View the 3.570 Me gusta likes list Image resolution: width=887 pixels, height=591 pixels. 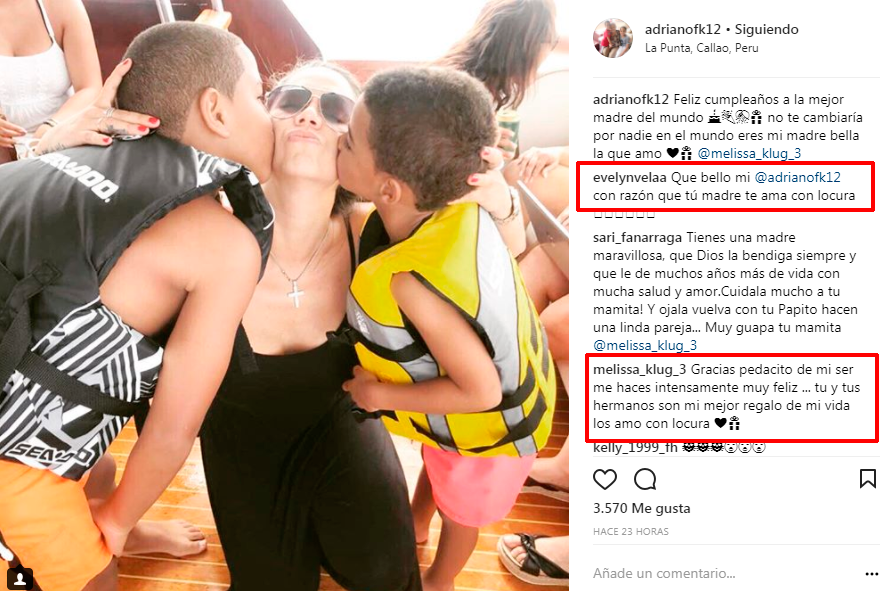(641, 508)
